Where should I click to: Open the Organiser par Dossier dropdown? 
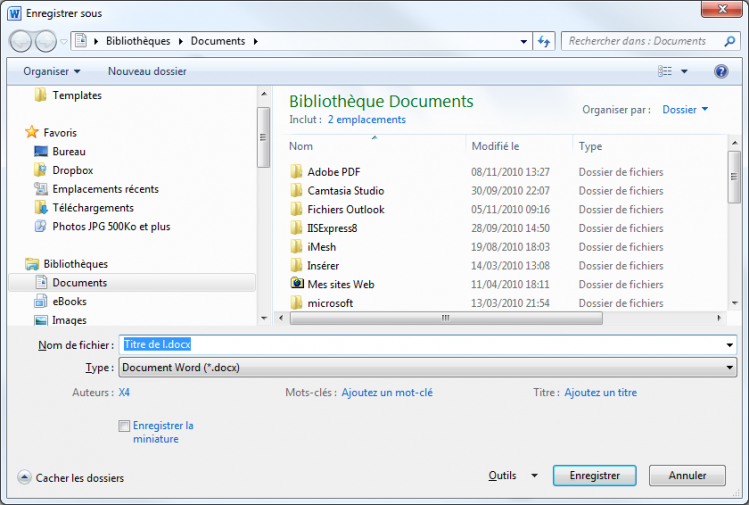point(685,110)
